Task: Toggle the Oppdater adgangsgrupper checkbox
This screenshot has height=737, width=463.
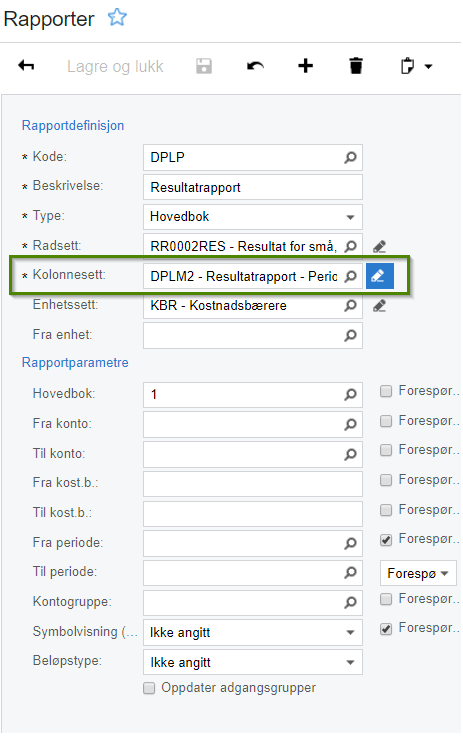Action: [x=149, y=688]
